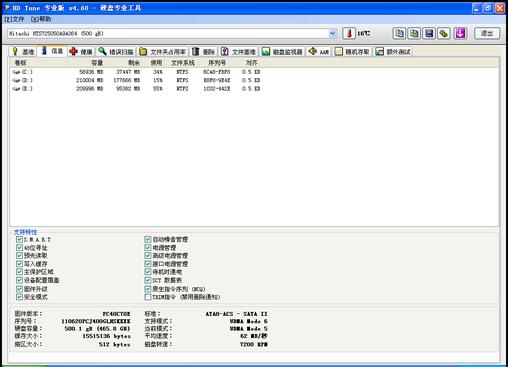Switch to the 删除 erase tab
Screen dimensions: 508x367
click(x=204, y=52)
